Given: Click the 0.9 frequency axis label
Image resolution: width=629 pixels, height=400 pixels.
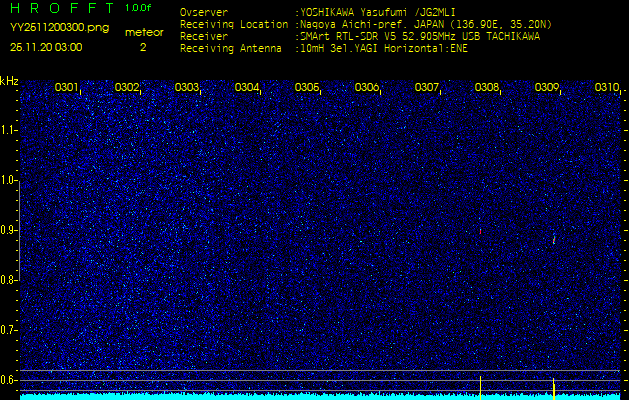Looking at the screenshot, I should pyautogui.click(x=9, y=230).
